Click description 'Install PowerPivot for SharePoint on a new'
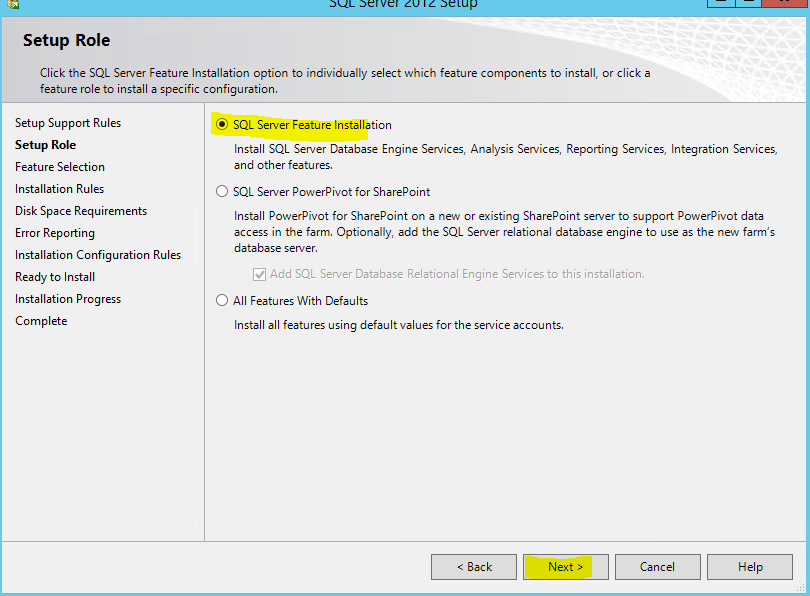Image resolution: width=810 pixels, height=596 pixels. click(x=504, y=232)
